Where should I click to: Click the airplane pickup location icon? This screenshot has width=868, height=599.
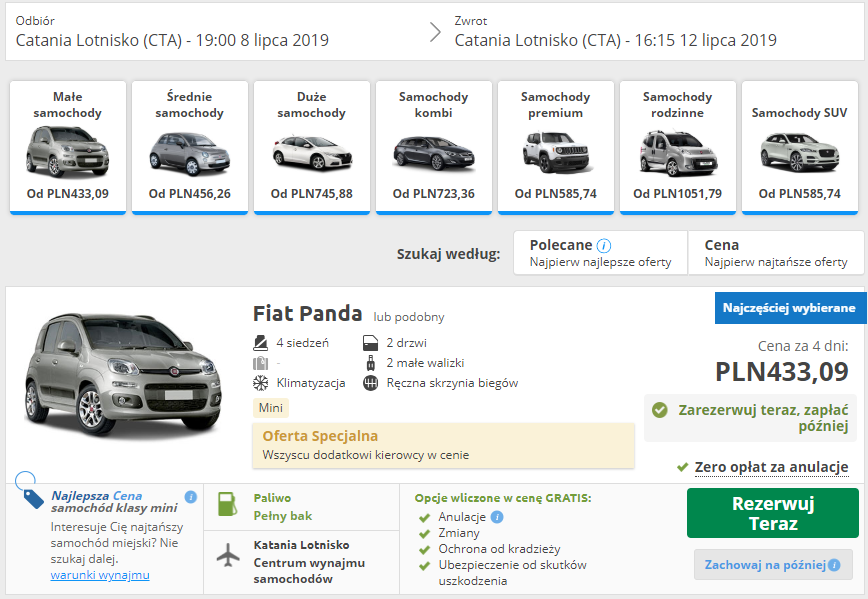point(228,555)
